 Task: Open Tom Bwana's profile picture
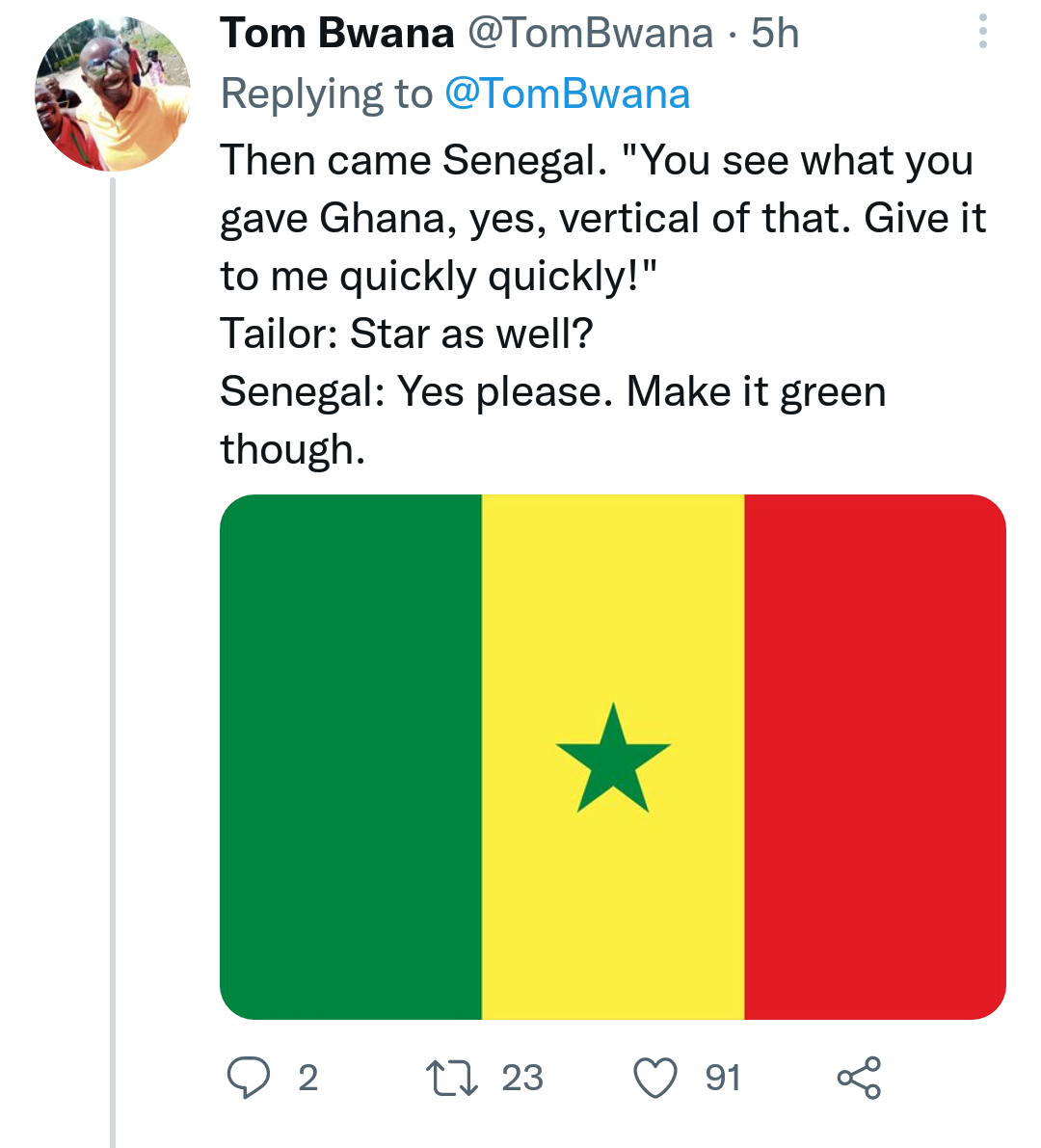point(113,94)
